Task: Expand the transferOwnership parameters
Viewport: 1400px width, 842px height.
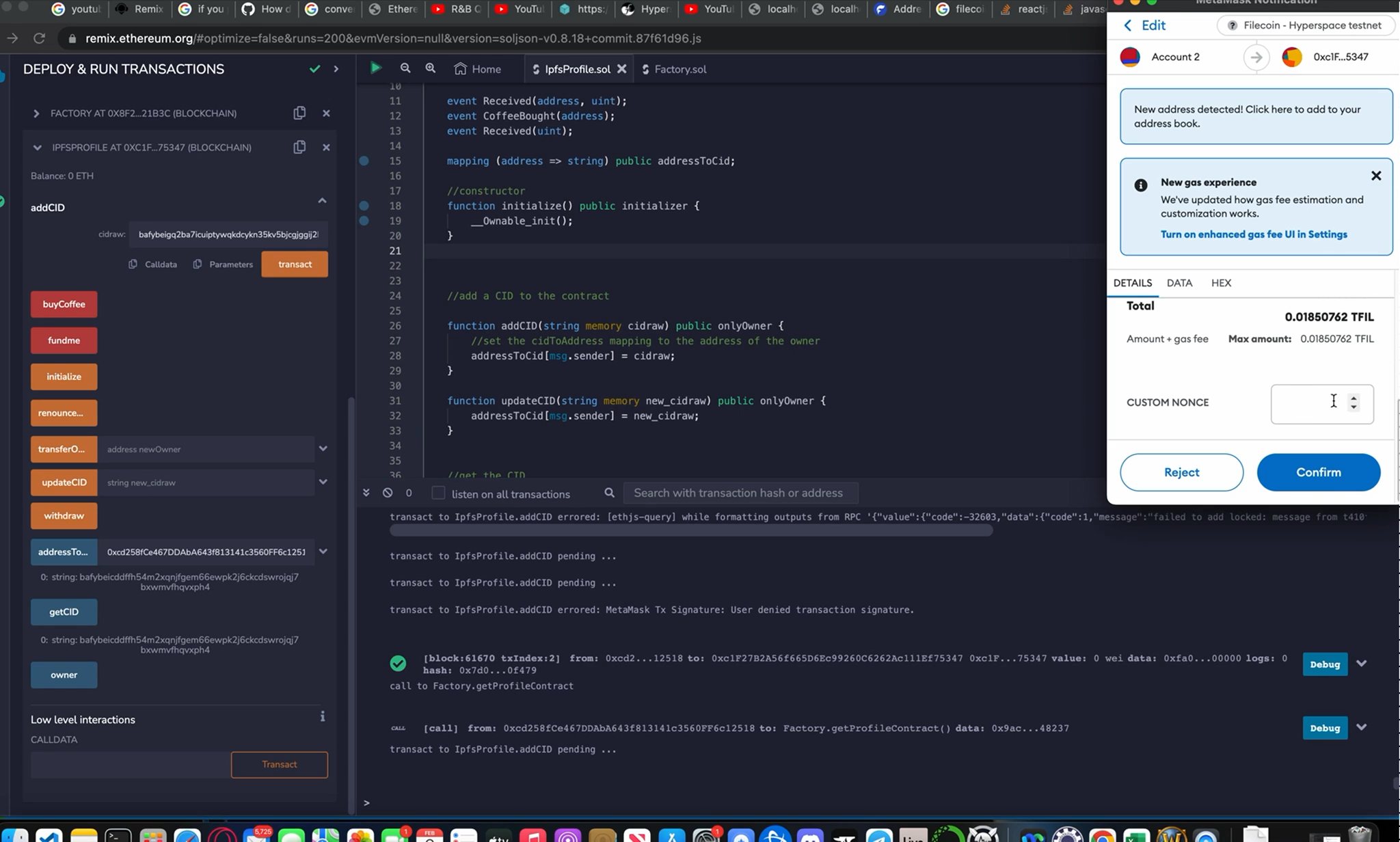Action: tap(323, 449)
